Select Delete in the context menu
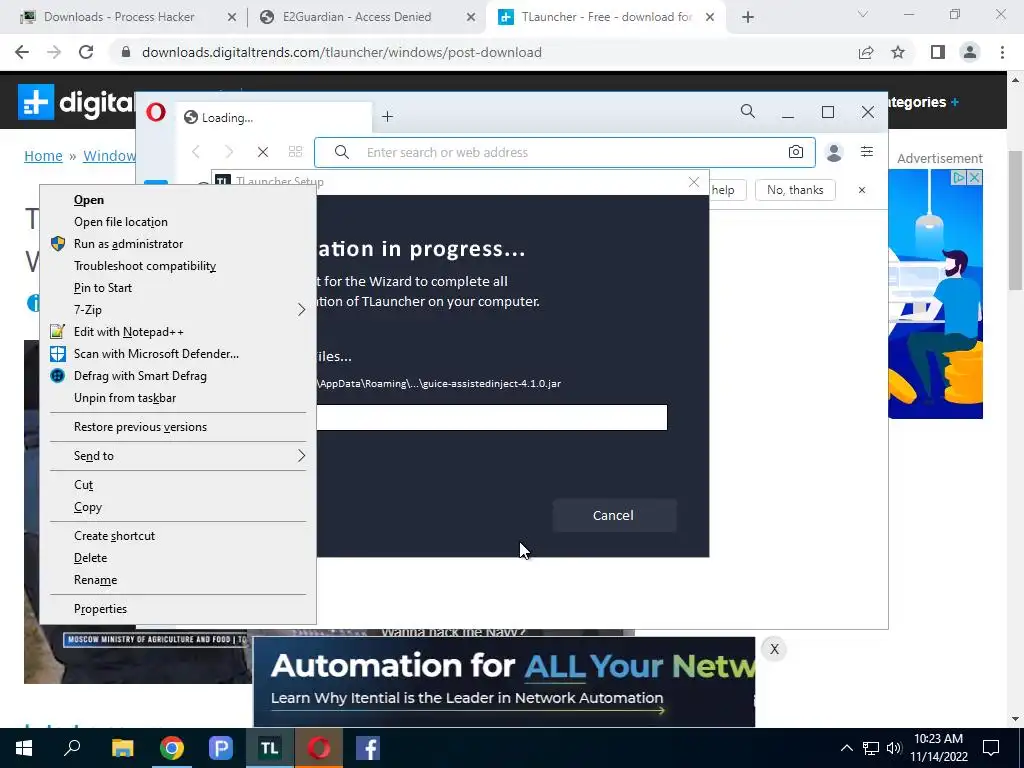This screenshot has height=768, width=1024. 178,558
